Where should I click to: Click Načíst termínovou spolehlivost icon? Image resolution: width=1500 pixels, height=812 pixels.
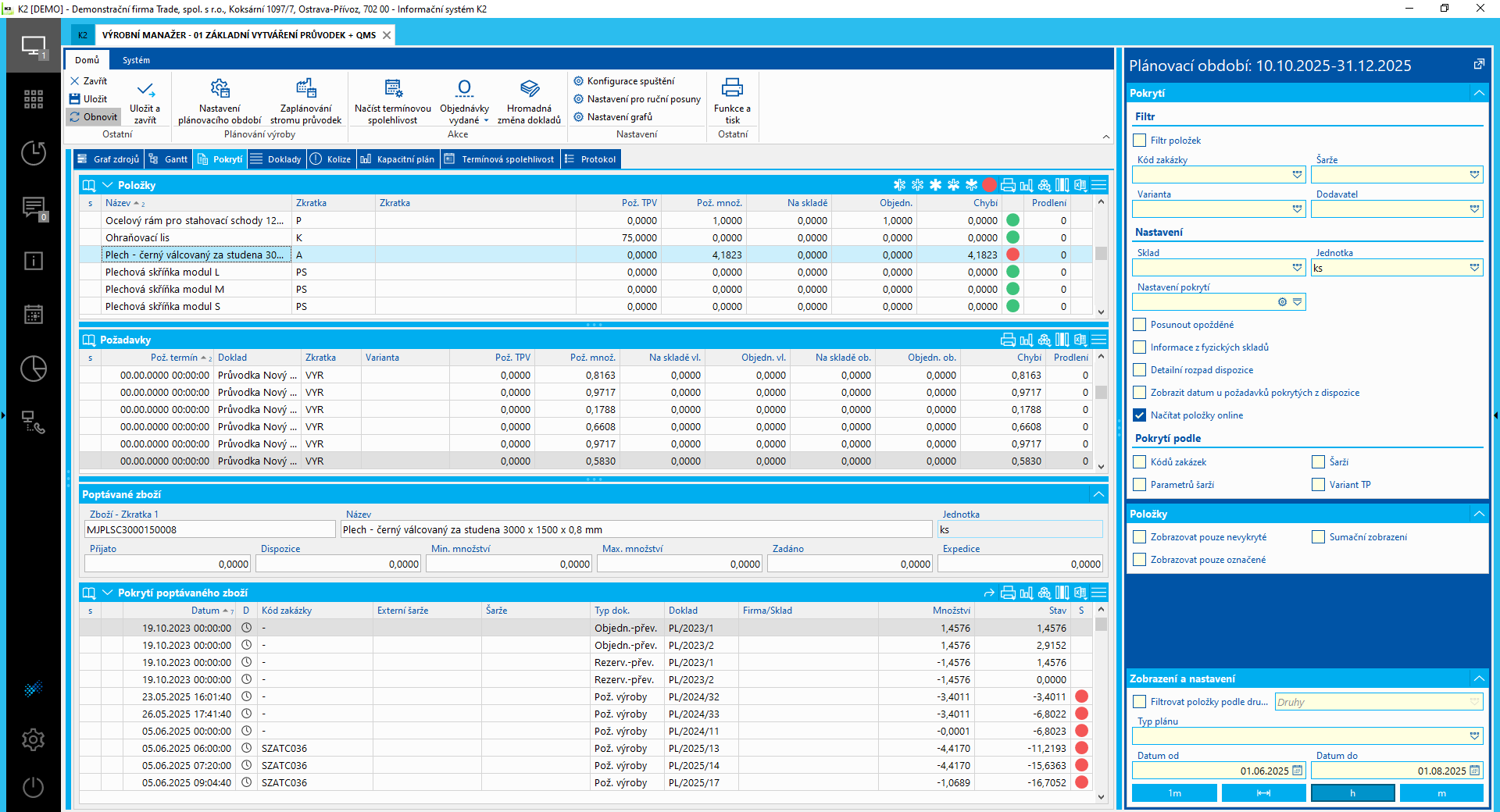(x=393, y=89)
